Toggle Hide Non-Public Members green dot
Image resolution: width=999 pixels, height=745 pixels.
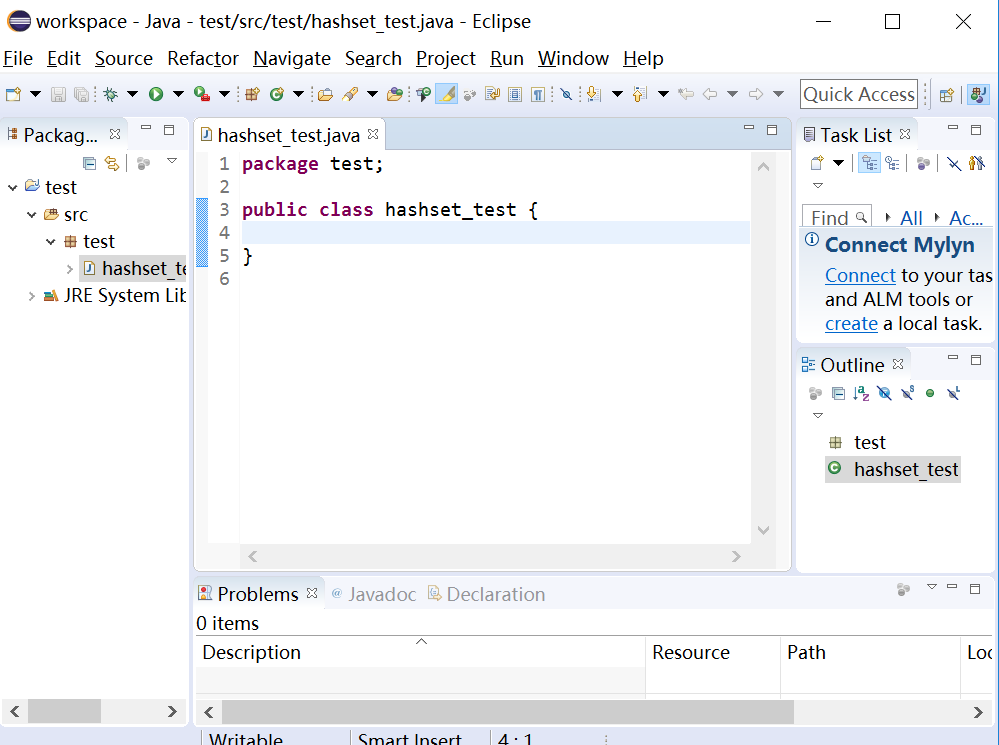pyautogui.click(x=930, y=393)
